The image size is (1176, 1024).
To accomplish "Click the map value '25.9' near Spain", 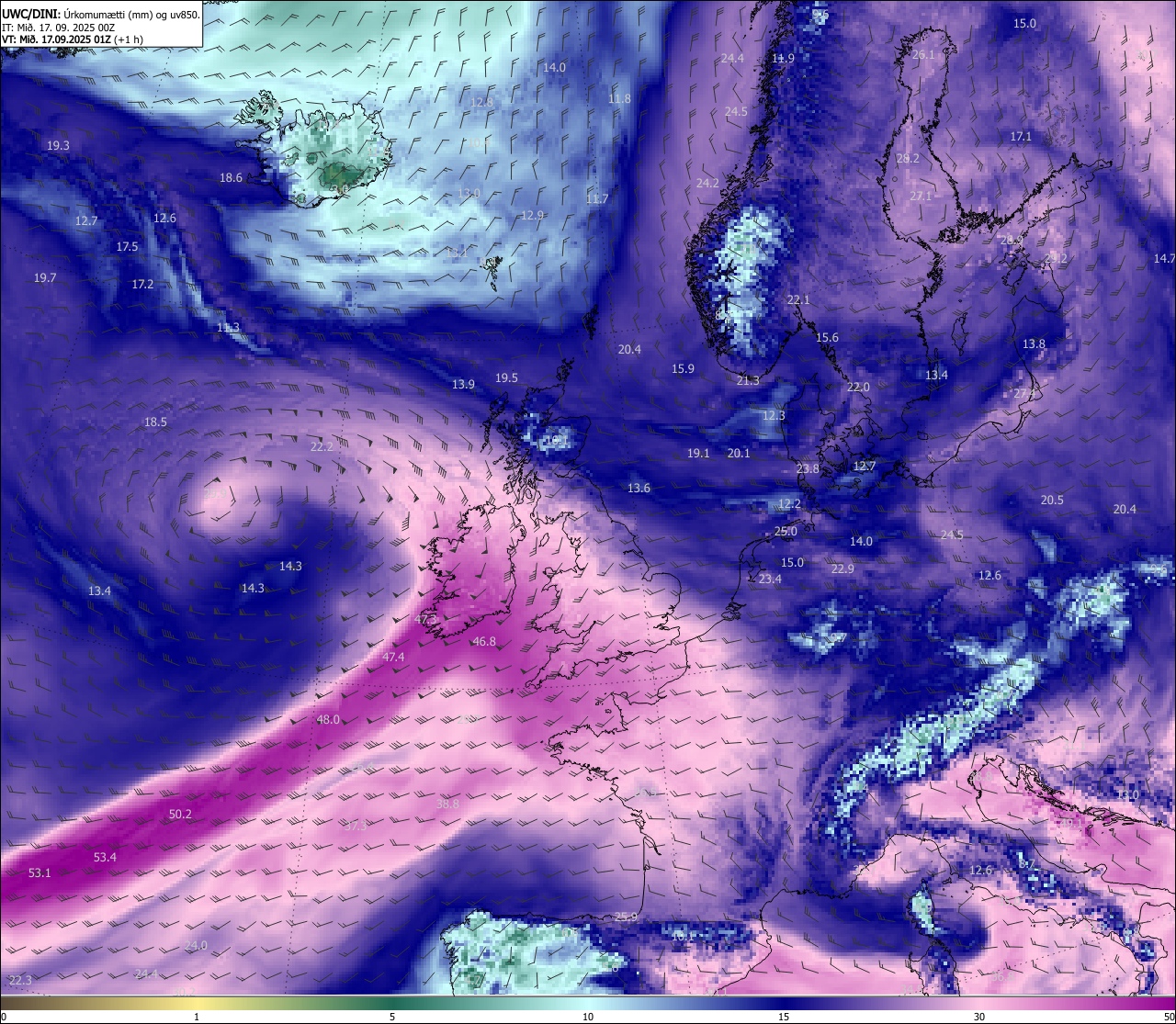I will (626, 917).
